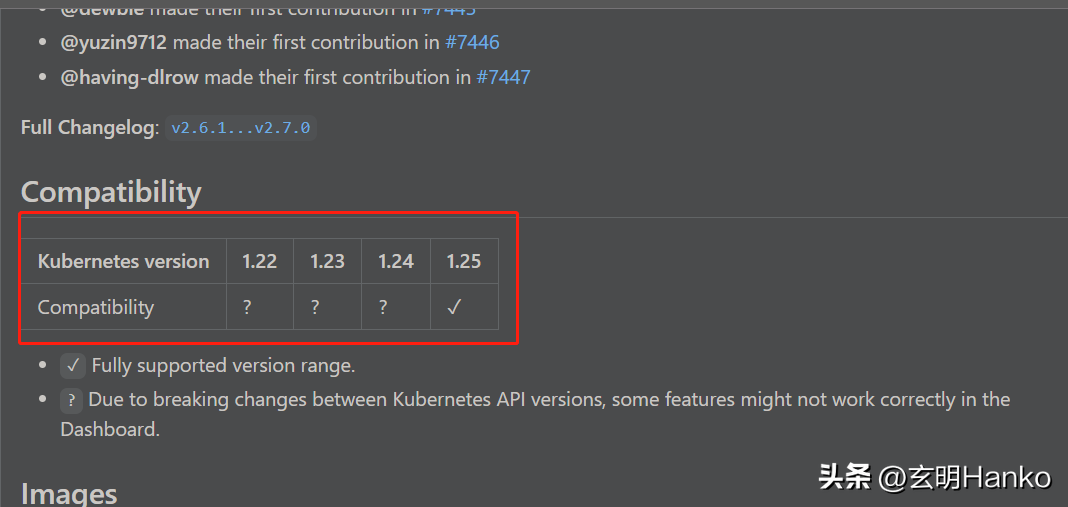The width and height of the screenshot is (1068, 507).
Task: Click the check mark under 1.25
Action: tap(454, 307)
